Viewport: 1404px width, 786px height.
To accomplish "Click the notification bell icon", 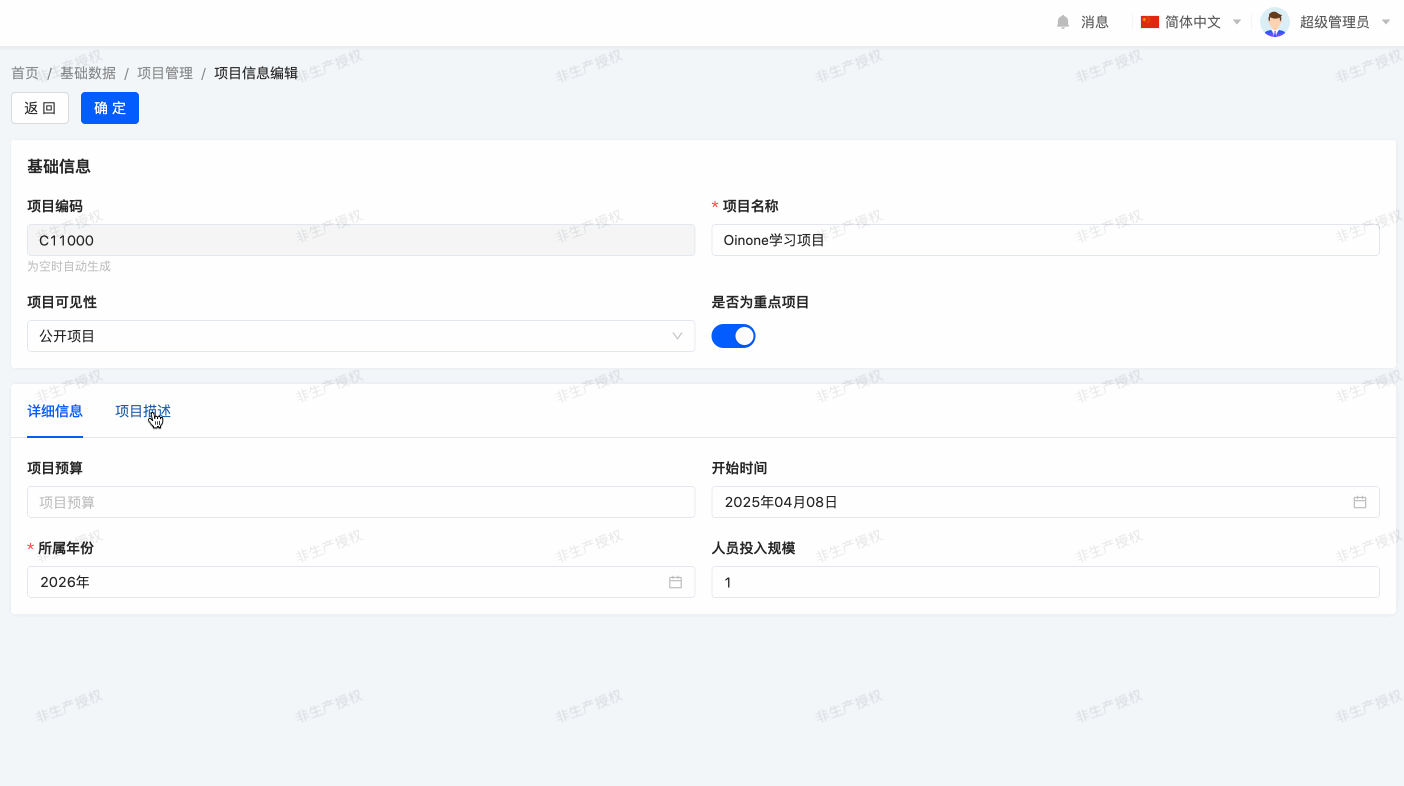I will pyautogui.click(x=1063, y=22).
